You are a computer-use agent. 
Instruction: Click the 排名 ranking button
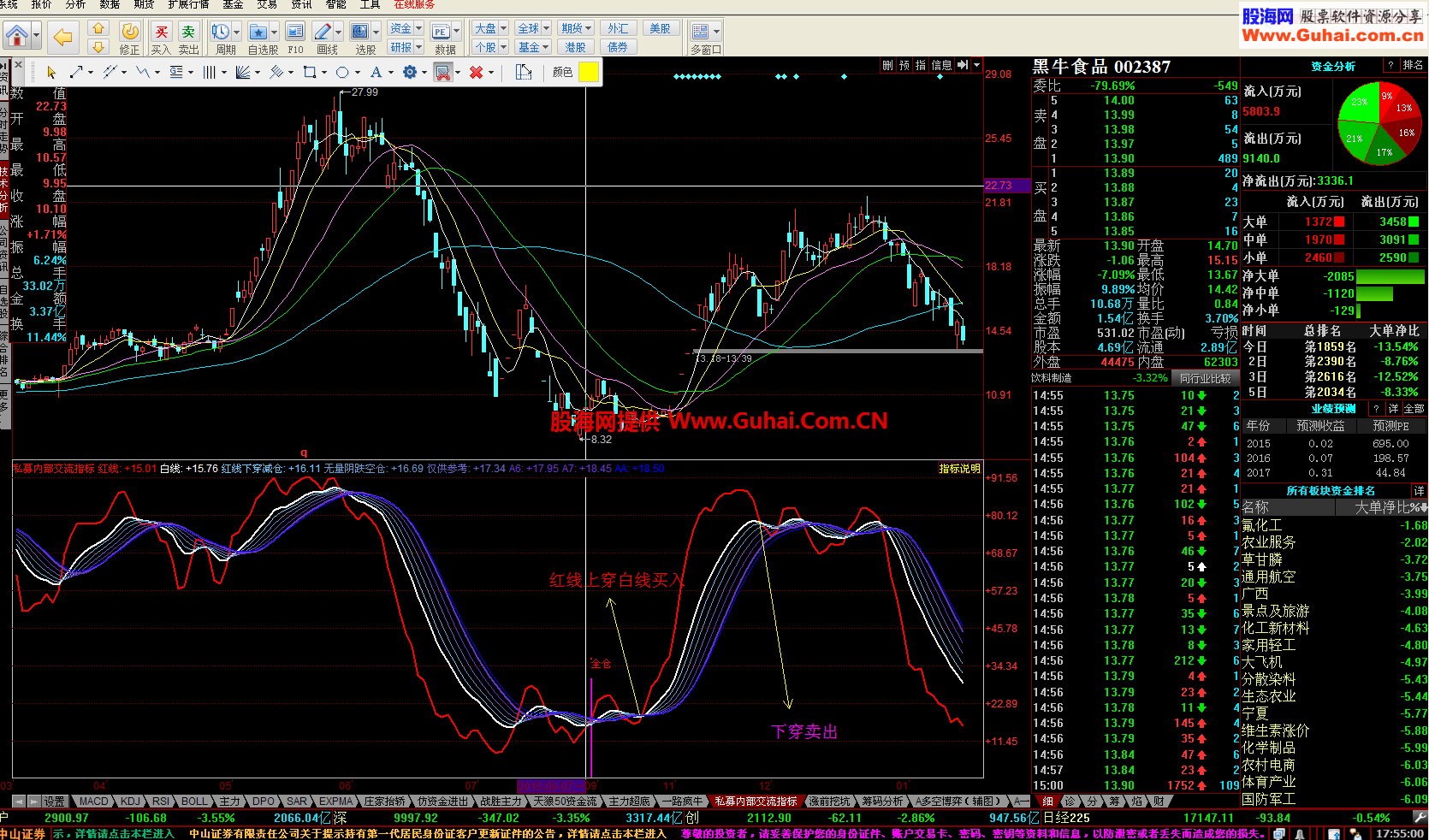point(1413,65)
